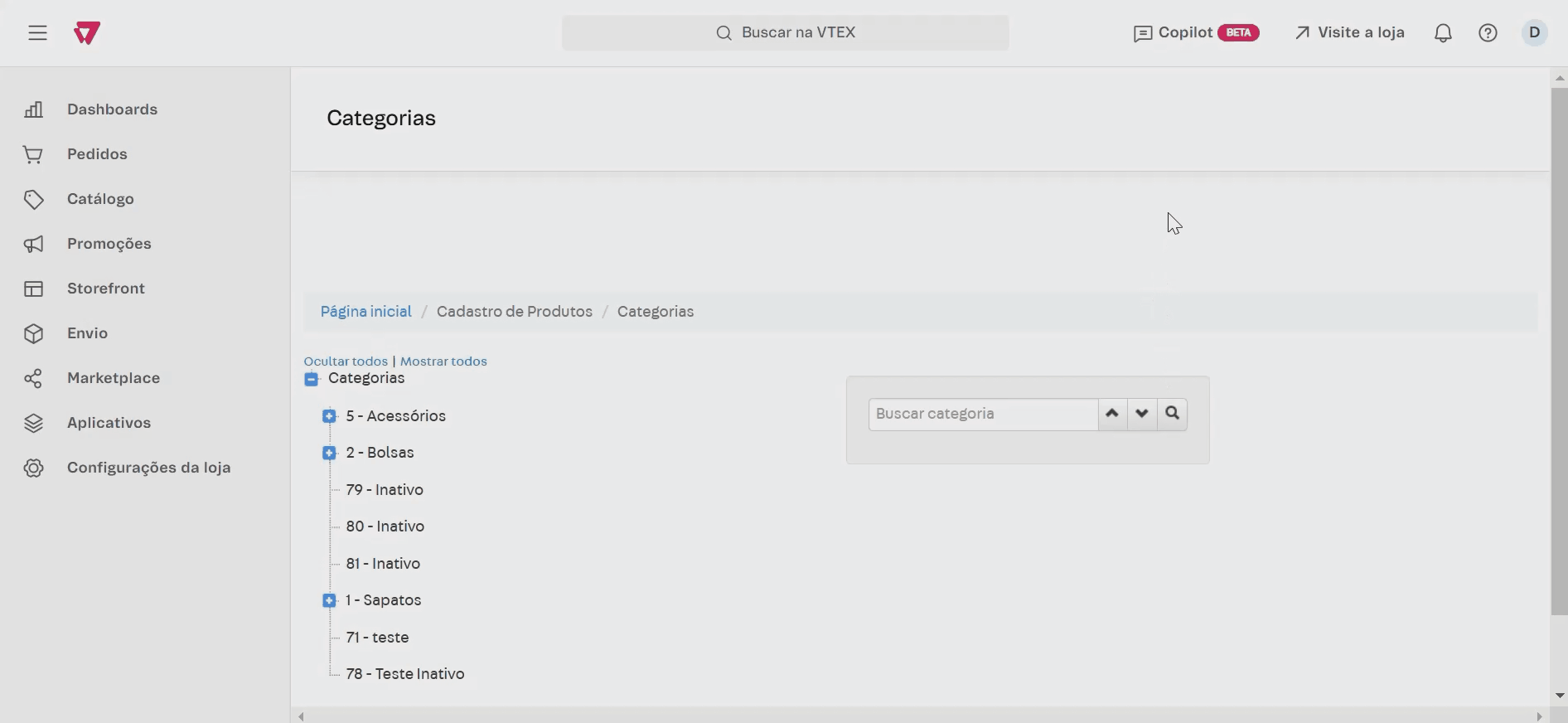Click the Mostrar todos link
Screen dimensions: 1568x723
[443, 361]
